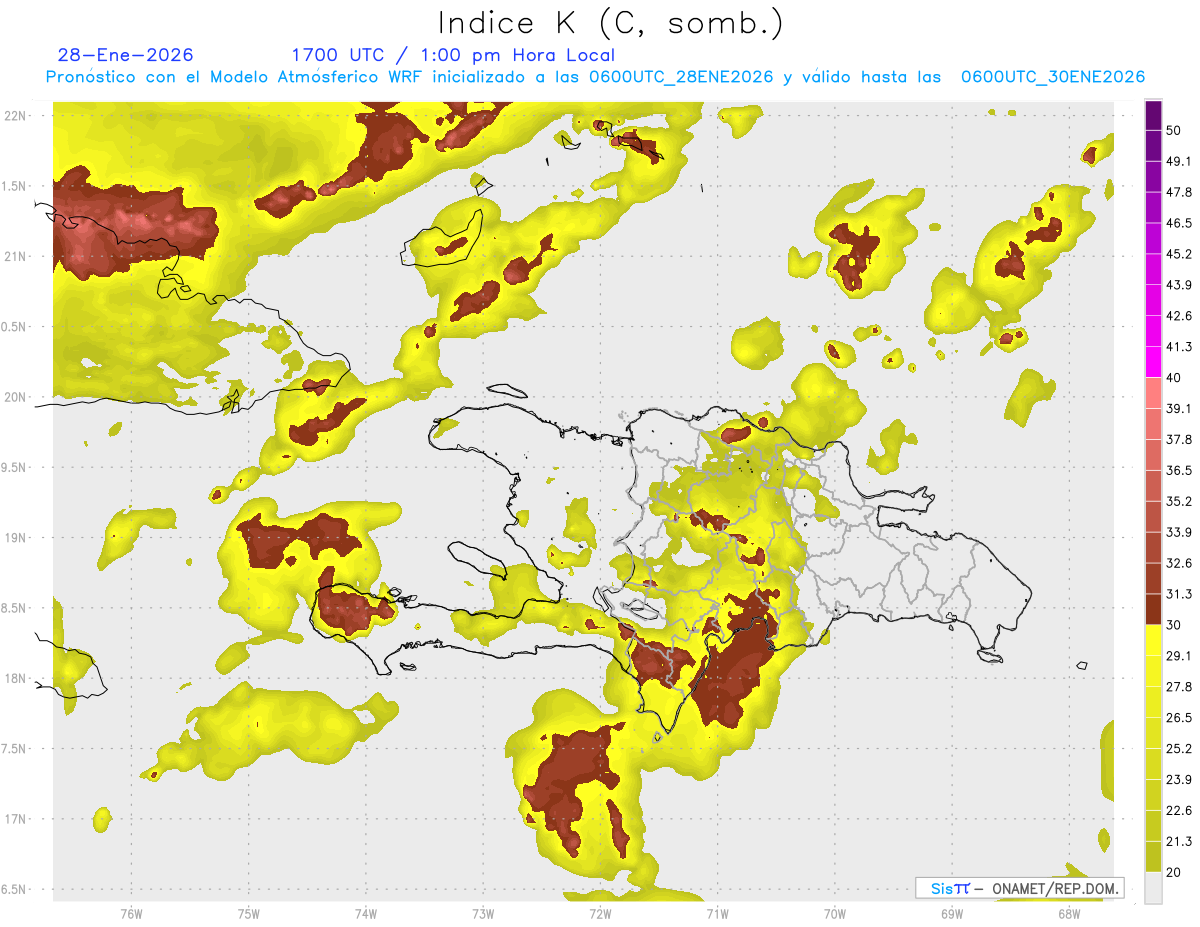This screenshot has width=1200, height=927.
Task: Click the "73W" longitude label
Action: [x=483, y=913]
